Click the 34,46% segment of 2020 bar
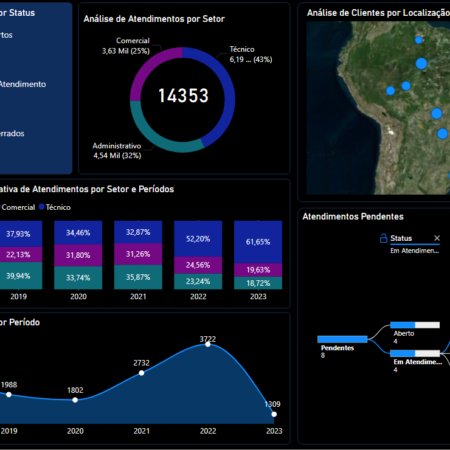 pos(78,233)
